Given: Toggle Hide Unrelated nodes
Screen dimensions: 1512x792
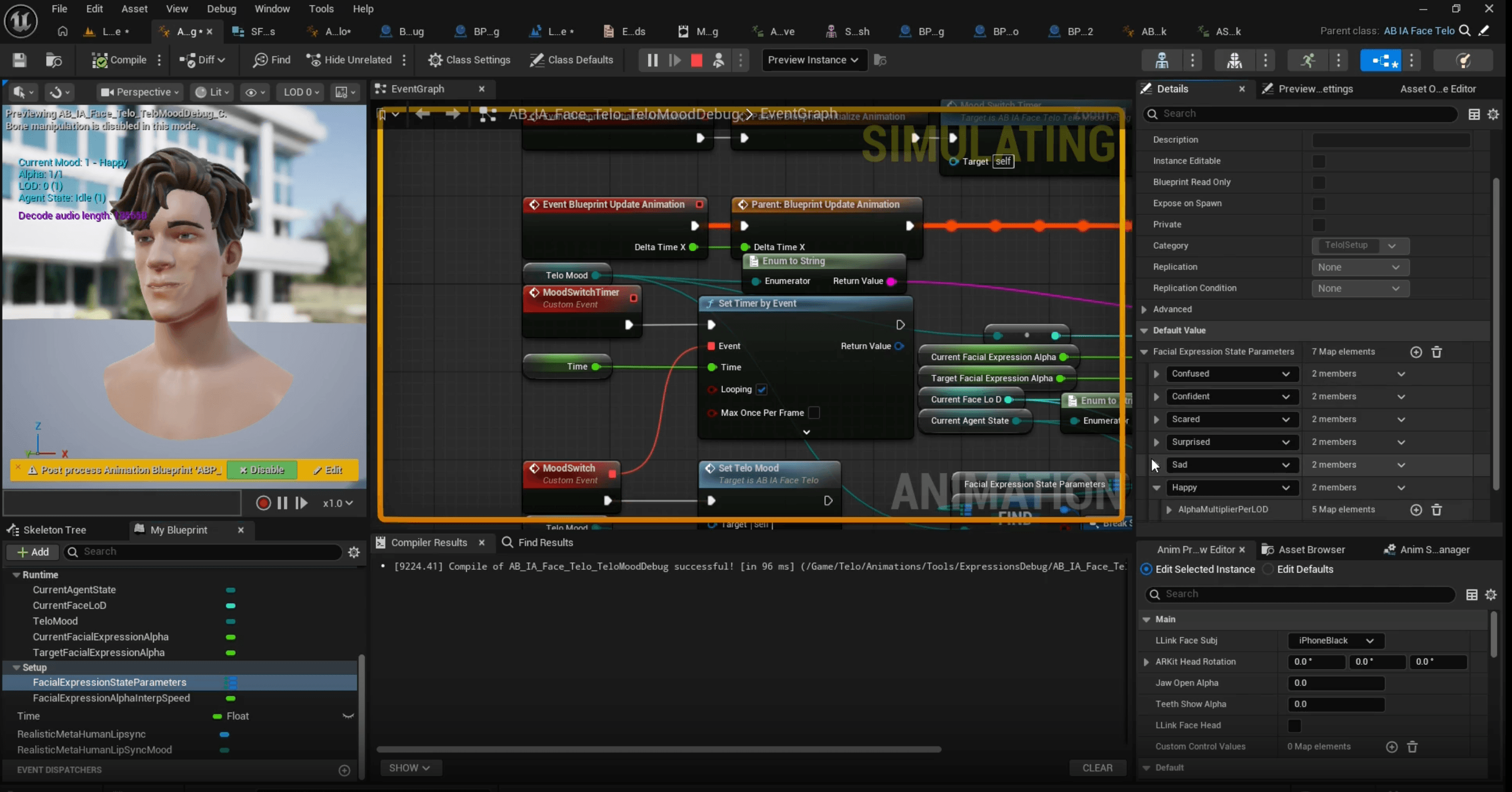Looking at the screenshot, I should coord(349,60).
